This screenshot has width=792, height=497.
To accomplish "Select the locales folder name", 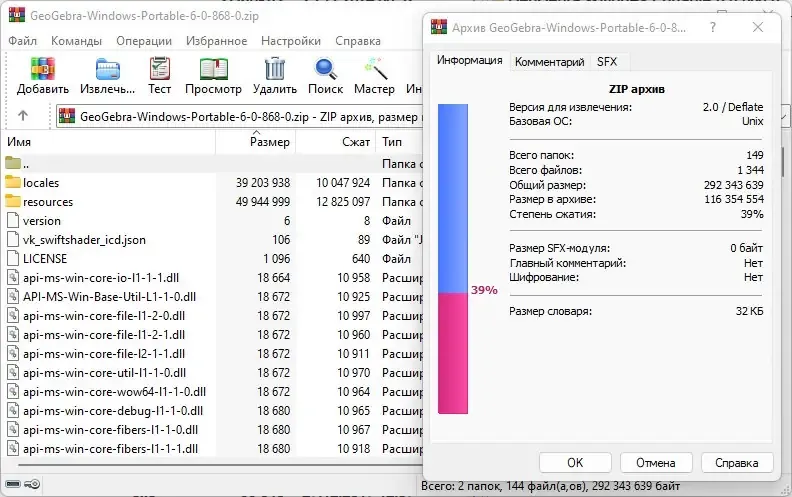I will point(41,182).
